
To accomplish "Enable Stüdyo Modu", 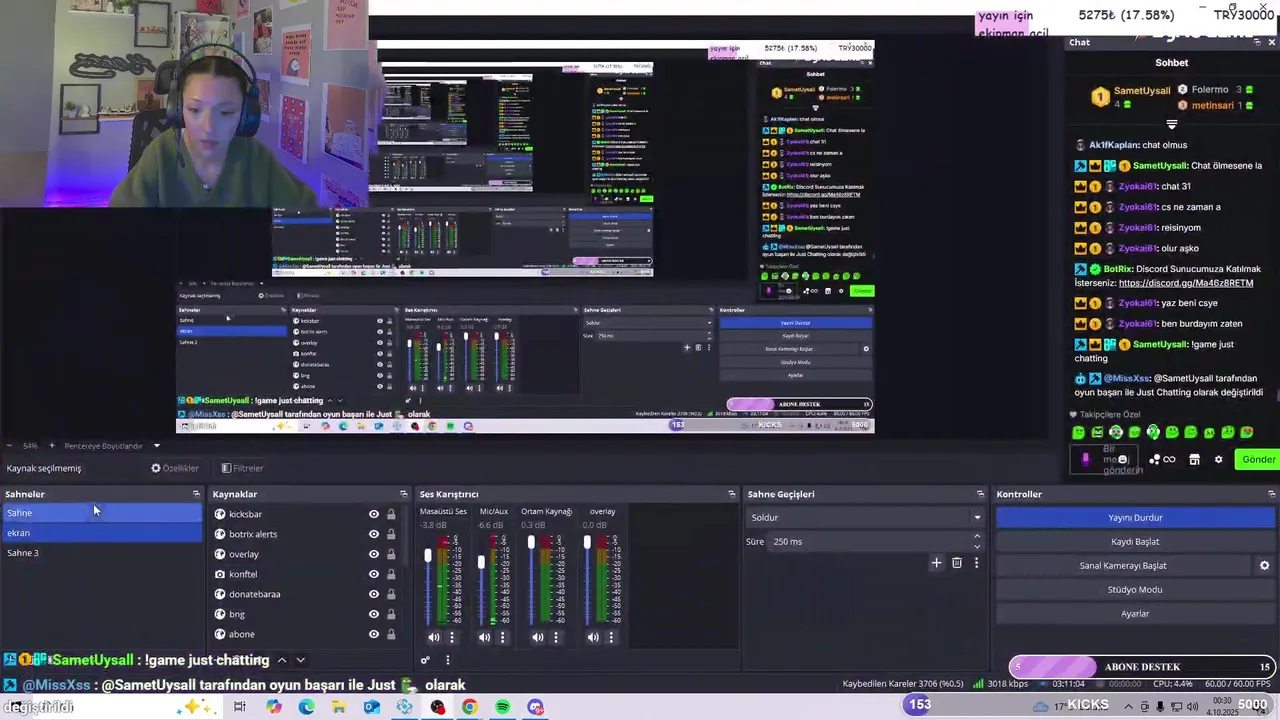I will pos(1135,589).
